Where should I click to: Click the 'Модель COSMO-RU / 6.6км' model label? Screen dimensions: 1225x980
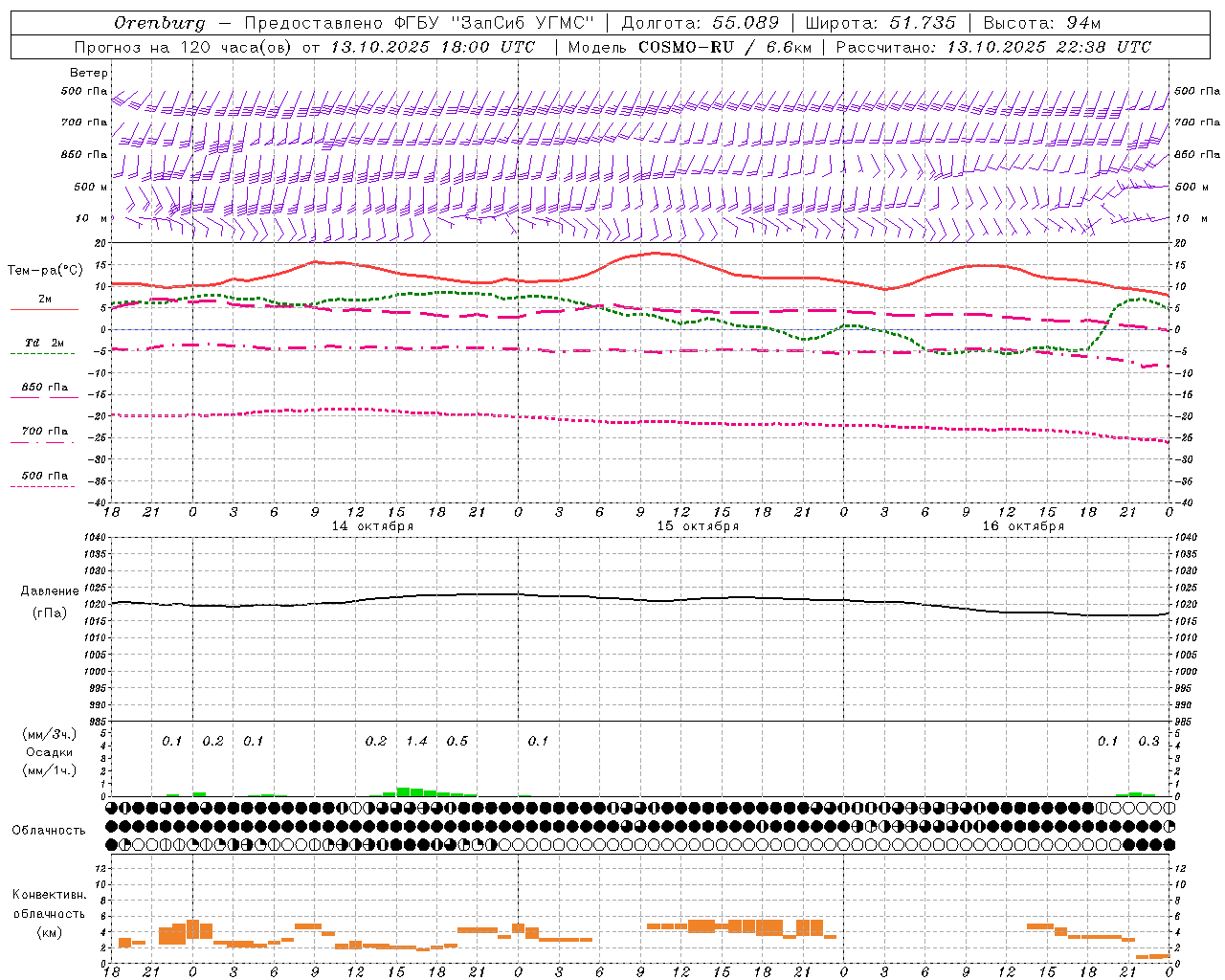coord(689,47)
